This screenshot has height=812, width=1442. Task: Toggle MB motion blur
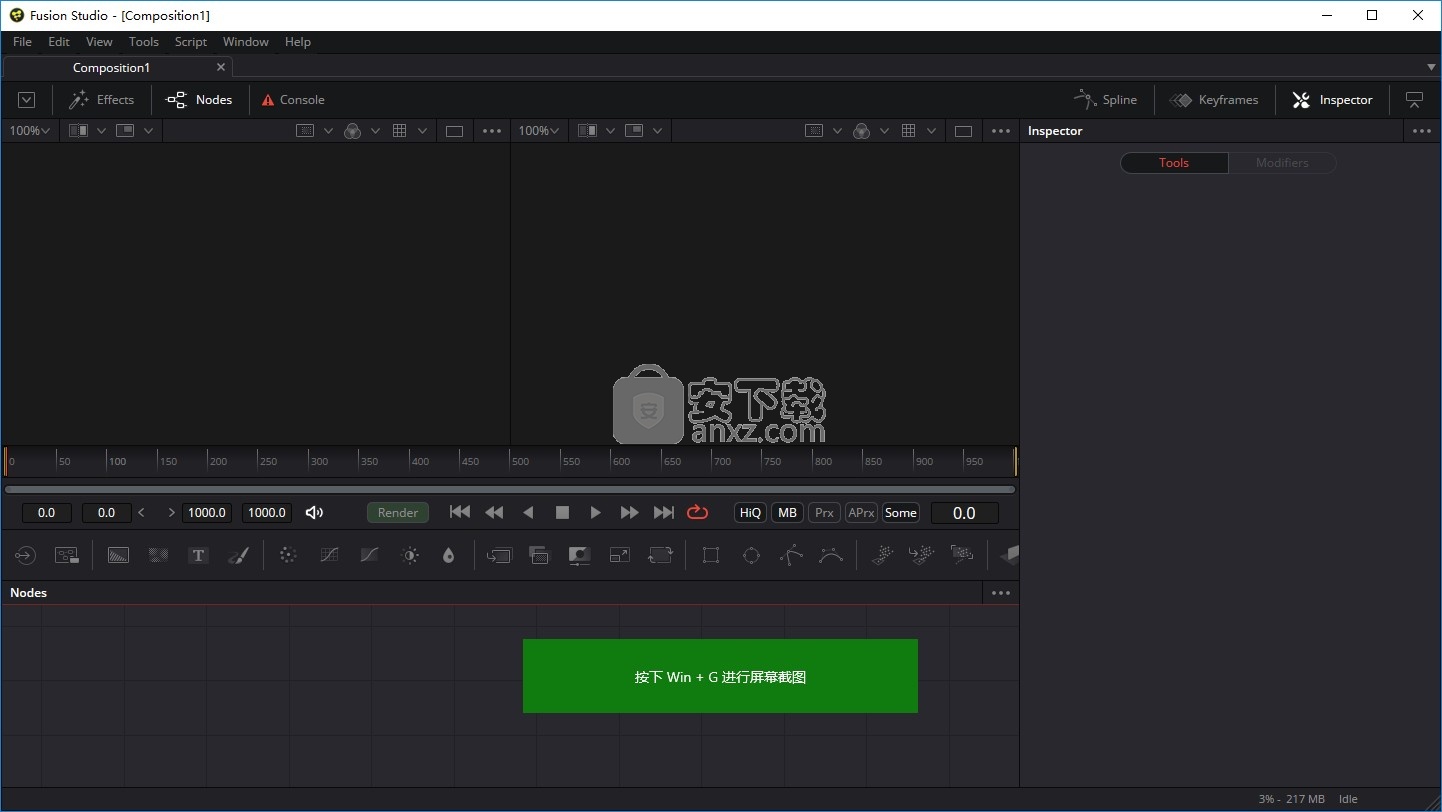[788, 513]
